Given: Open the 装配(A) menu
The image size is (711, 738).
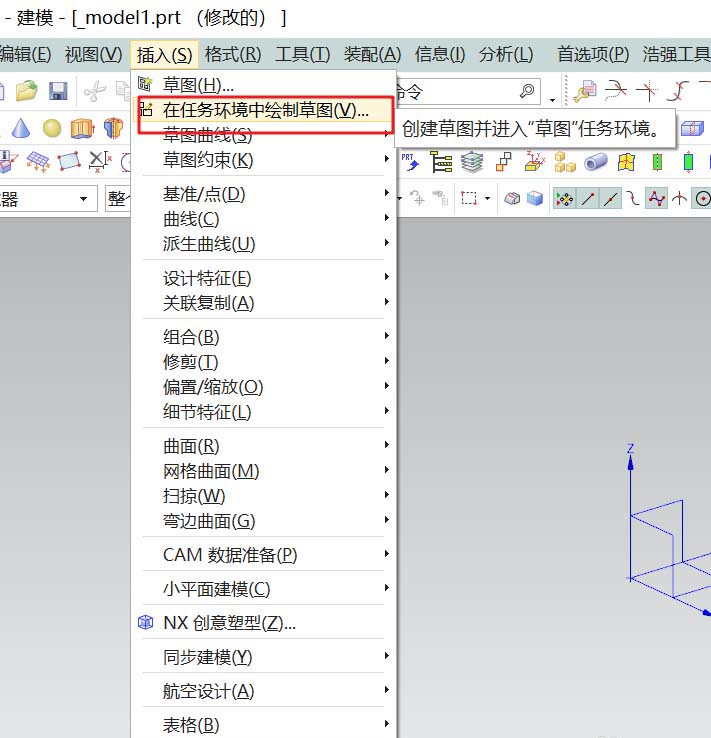Looking at the screenshot, I should (x=372, y=55).
